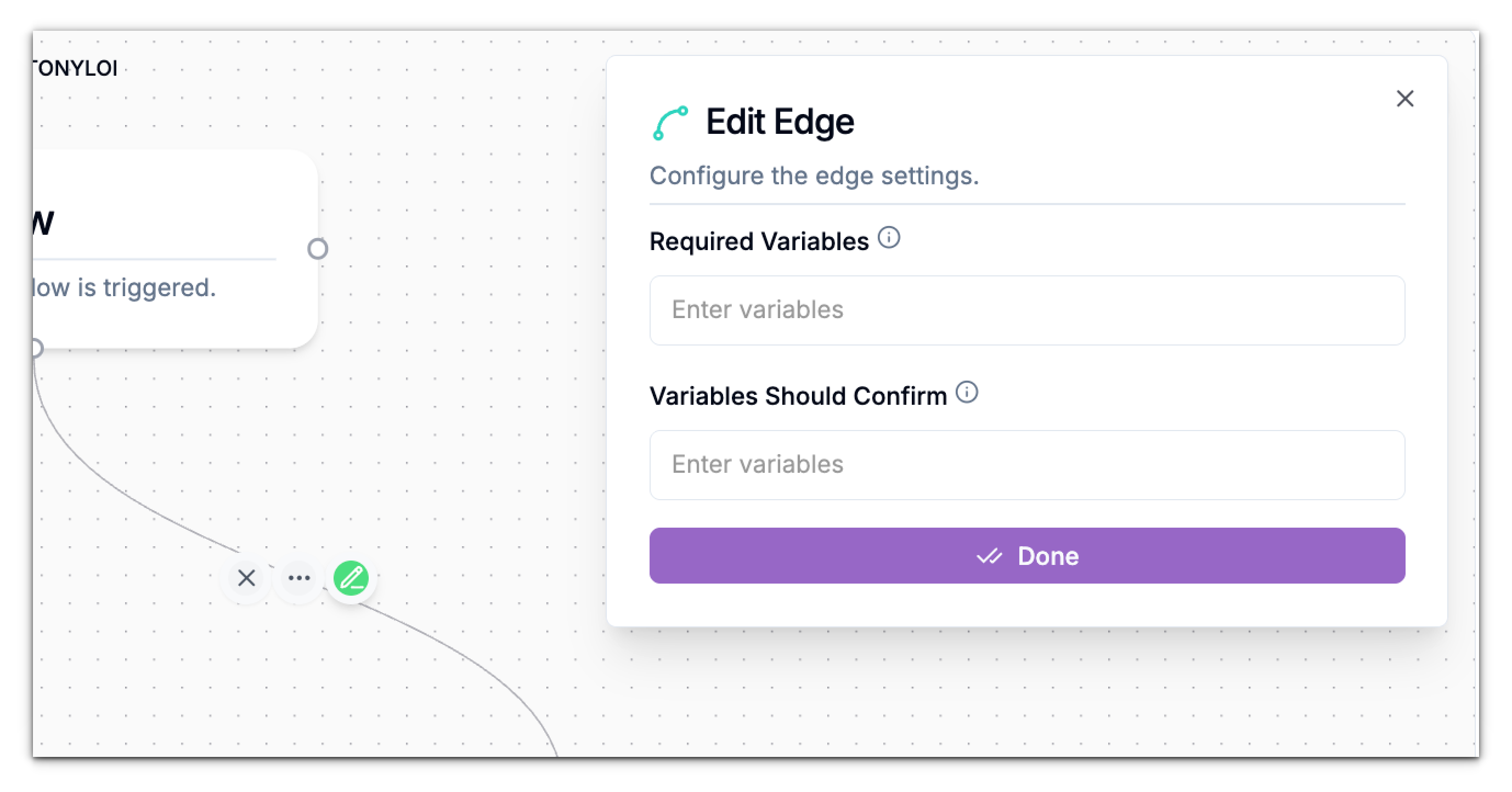Click the 'Configure the edge settings' subtitle
Image resolution: width=1512 pixels, height=792 pixels.
pos(814,175)
